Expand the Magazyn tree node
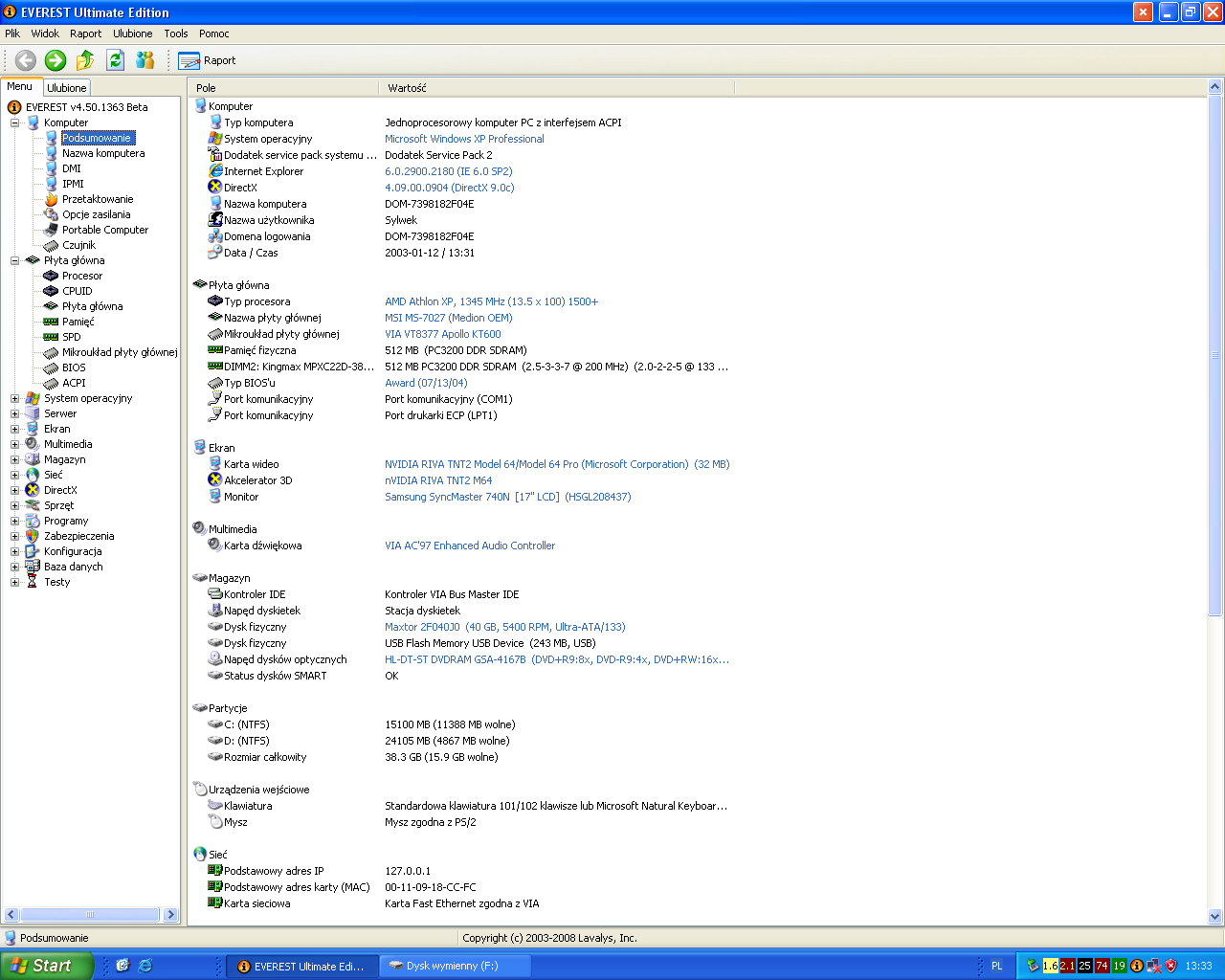 [x=14, y=459]
